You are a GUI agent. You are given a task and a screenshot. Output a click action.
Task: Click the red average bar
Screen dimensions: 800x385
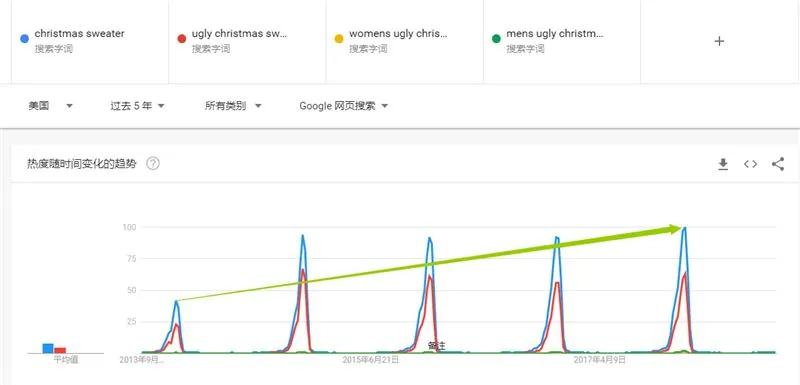(60, 350)
